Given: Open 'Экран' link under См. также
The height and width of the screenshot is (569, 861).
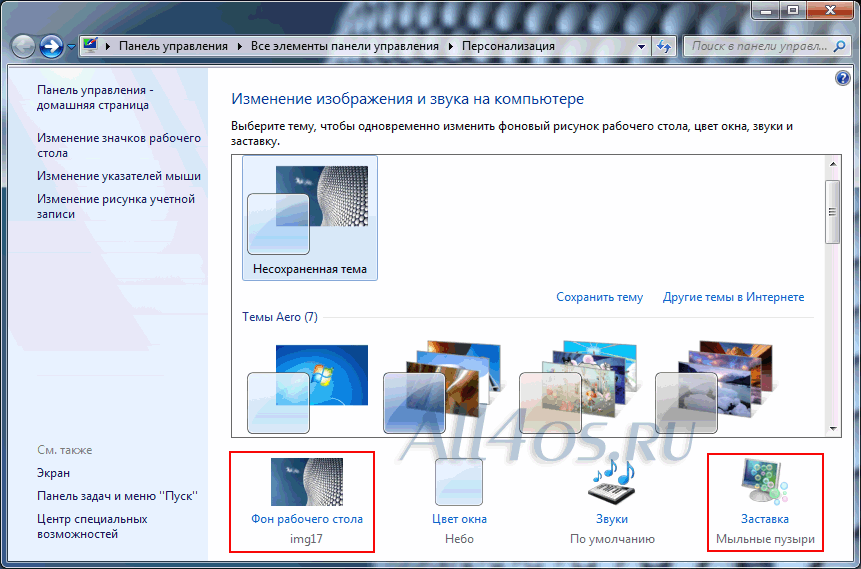Looking at the screenshot, I should (53, 473).
